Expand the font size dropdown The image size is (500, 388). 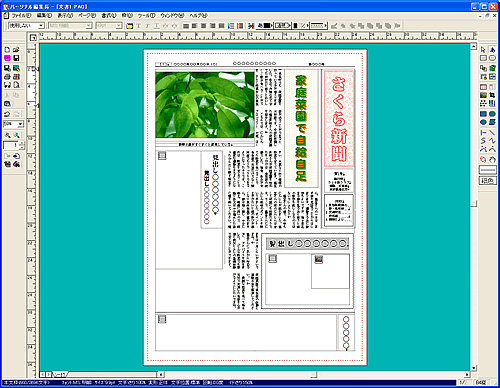point(119,26)
